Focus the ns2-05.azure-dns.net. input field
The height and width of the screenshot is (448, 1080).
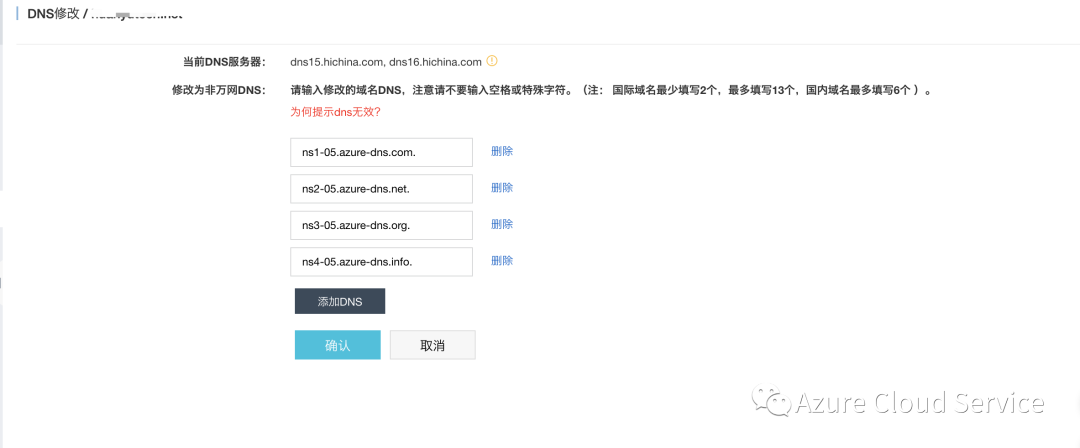pos(382,189)
